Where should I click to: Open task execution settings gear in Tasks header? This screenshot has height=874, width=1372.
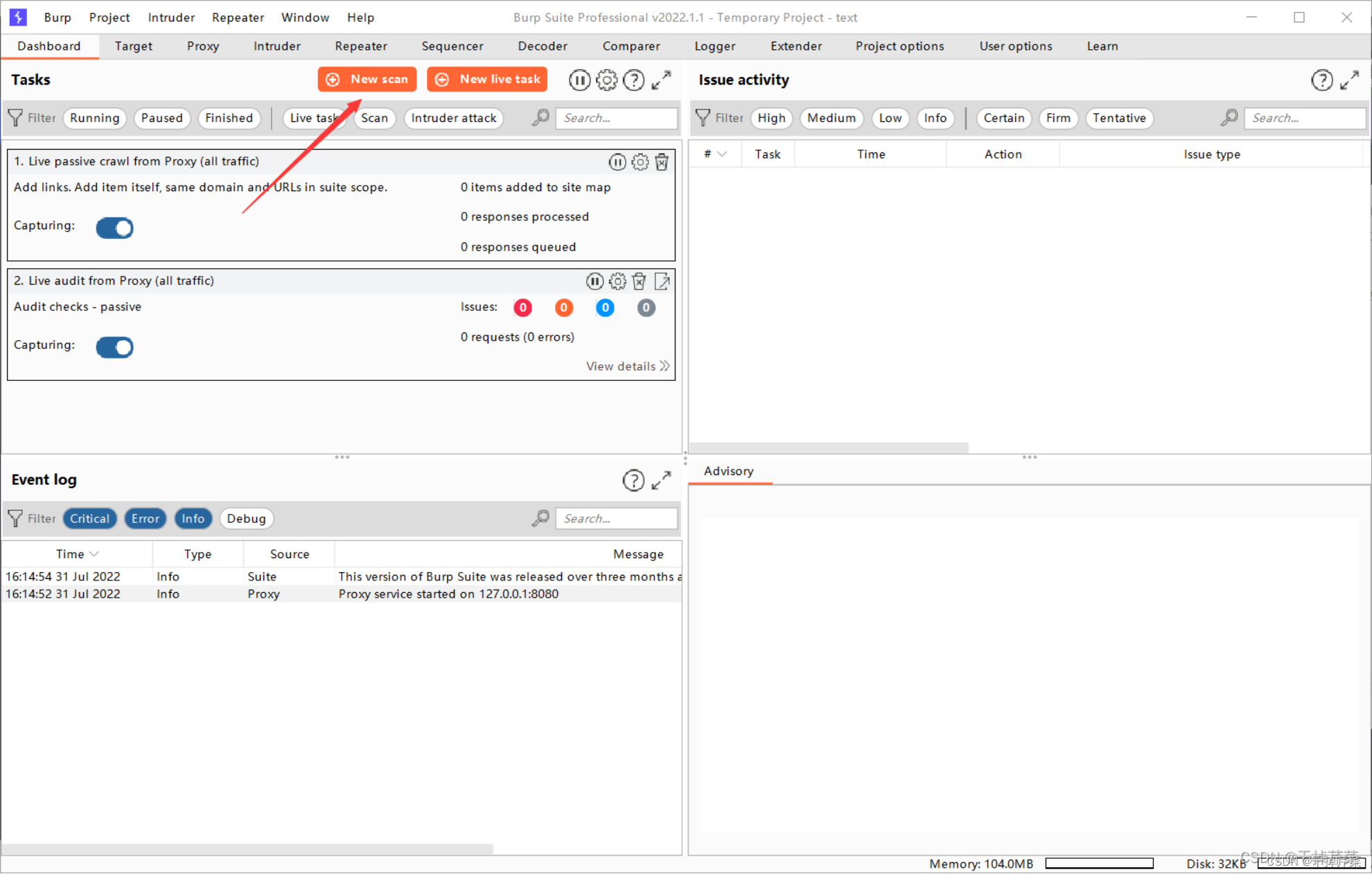point(606,80)
